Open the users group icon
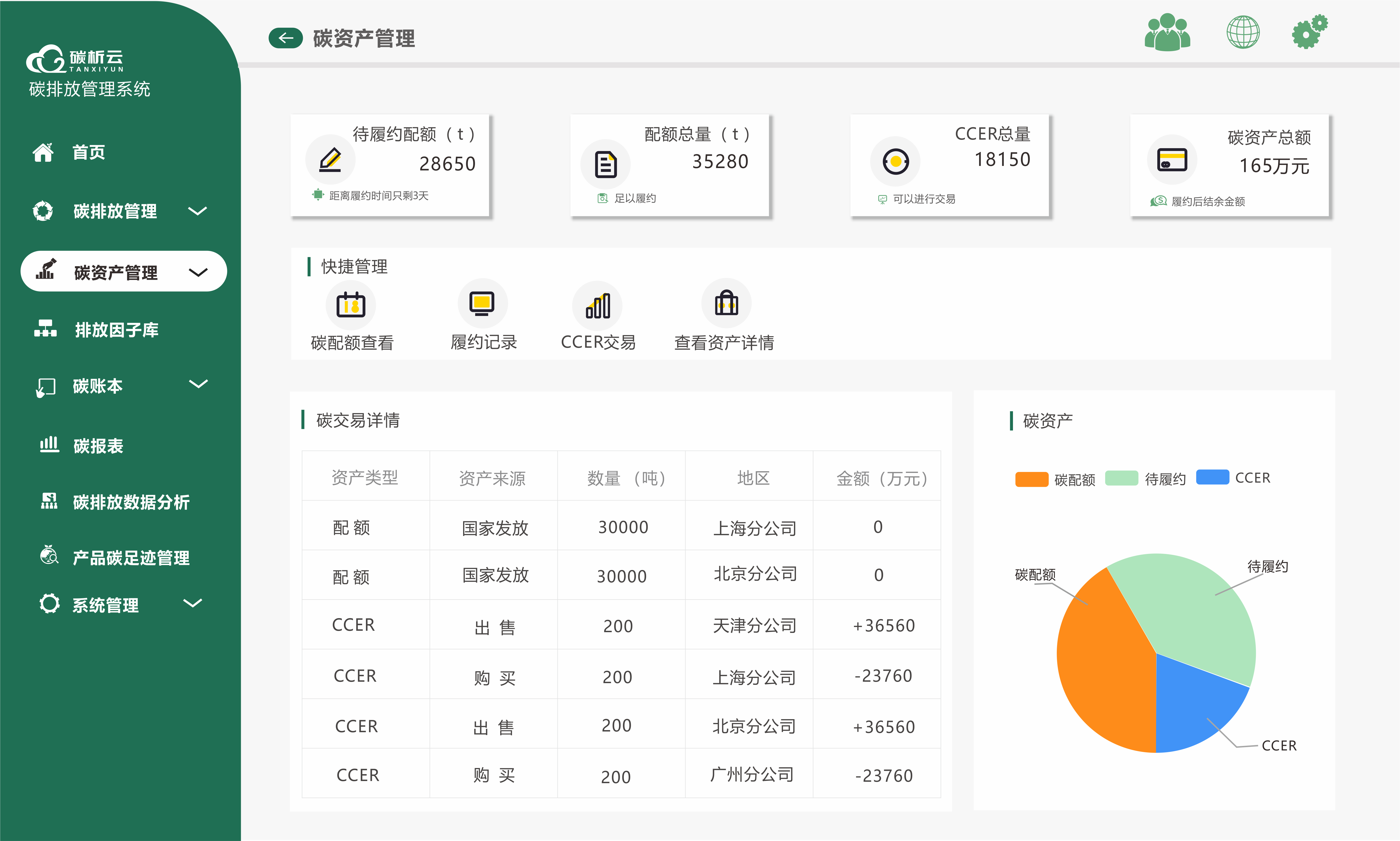Viewport: 1400px width, 841px height. point(1167,32)
